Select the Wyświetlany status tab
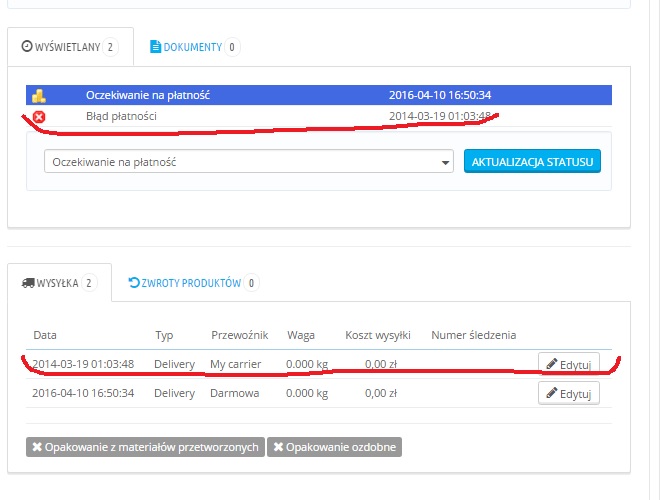The image size is (666, 500). click(x=69, y=47)
